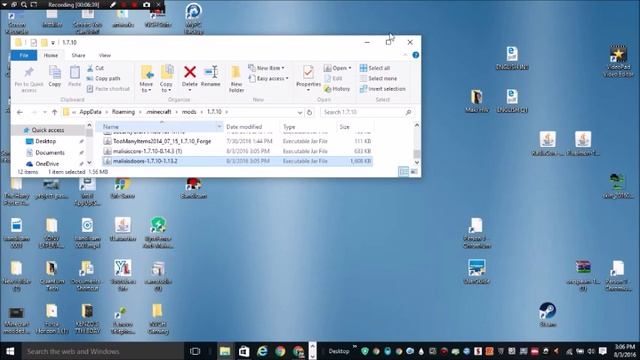Click the Roaming breadcrumb in address bar
This screenshot has width=640, height=360.
tap(123, 112)
